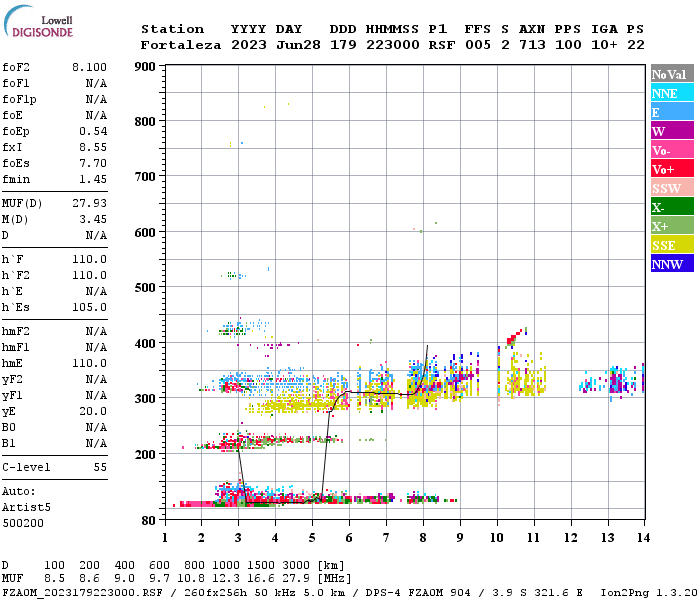Click the time 223000 in header
Viewport: 700px width, 600px height.
point(392,45)
